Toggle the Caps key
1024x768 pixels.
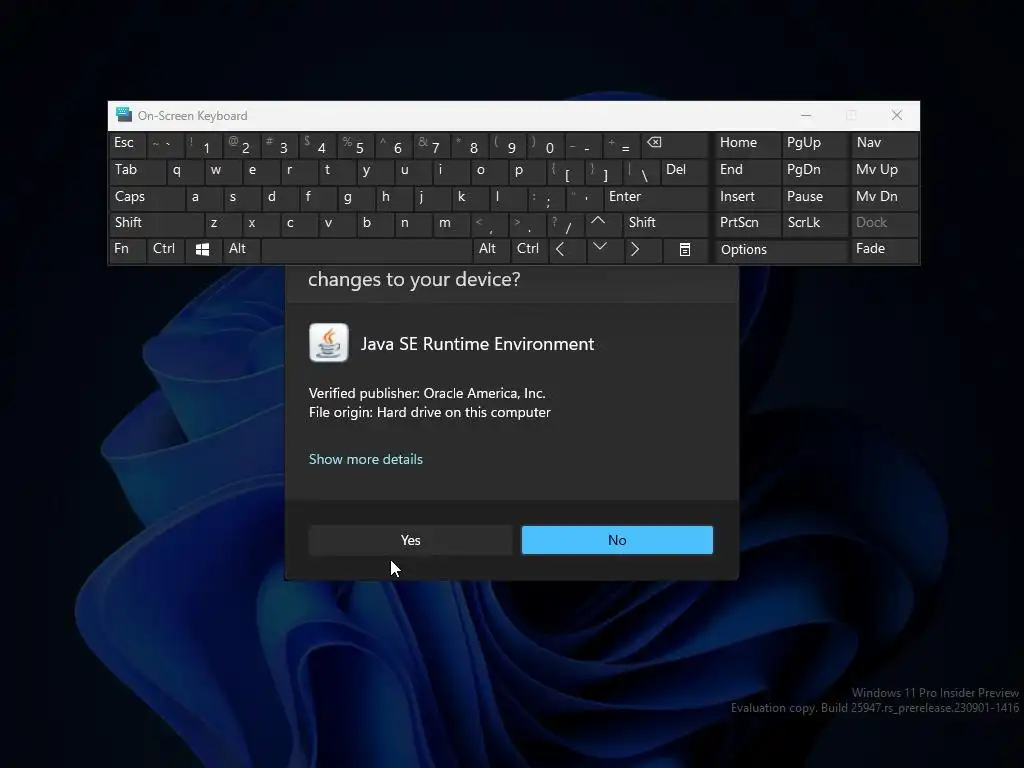click(x=147, y=197)
